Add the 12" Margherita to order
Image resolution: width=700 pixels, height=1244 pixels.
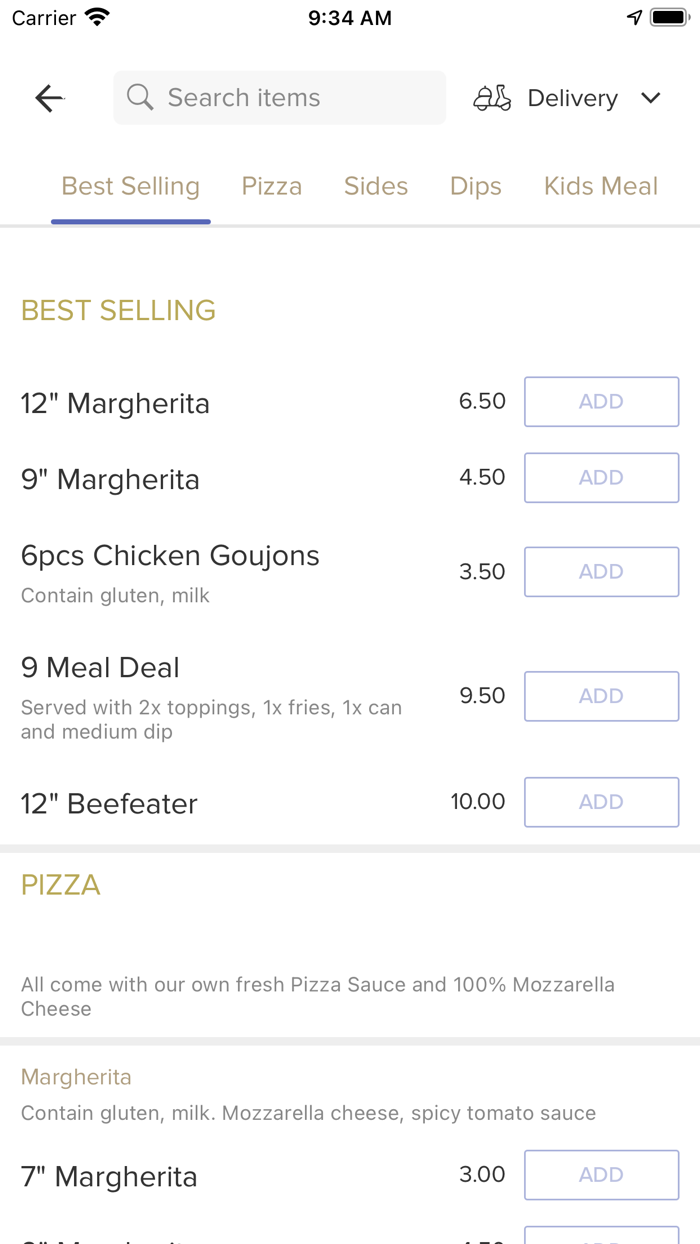601,401
